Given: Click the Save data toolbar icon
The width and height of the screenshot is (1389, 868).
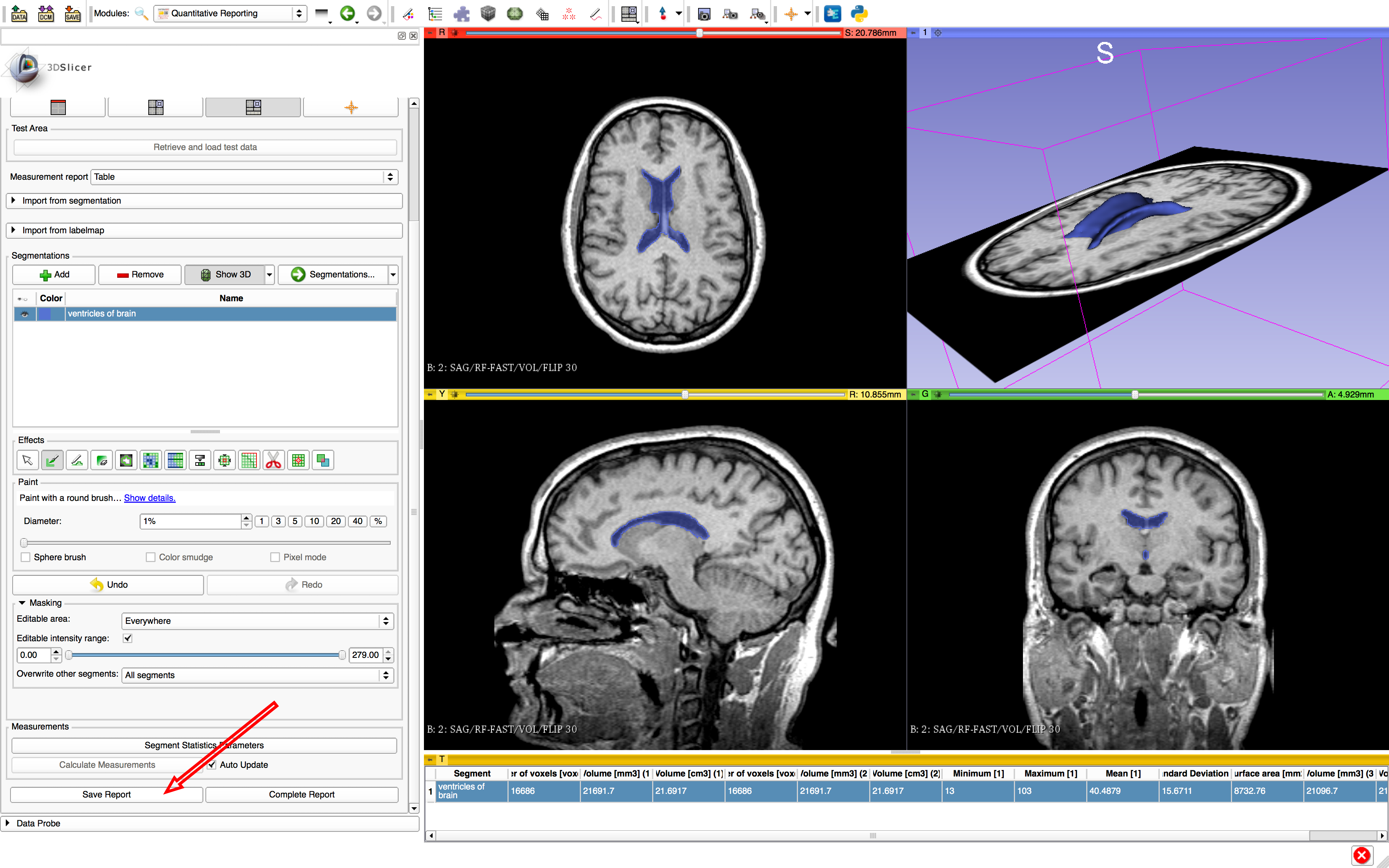Looking at the screenshot, I should 72,13.
